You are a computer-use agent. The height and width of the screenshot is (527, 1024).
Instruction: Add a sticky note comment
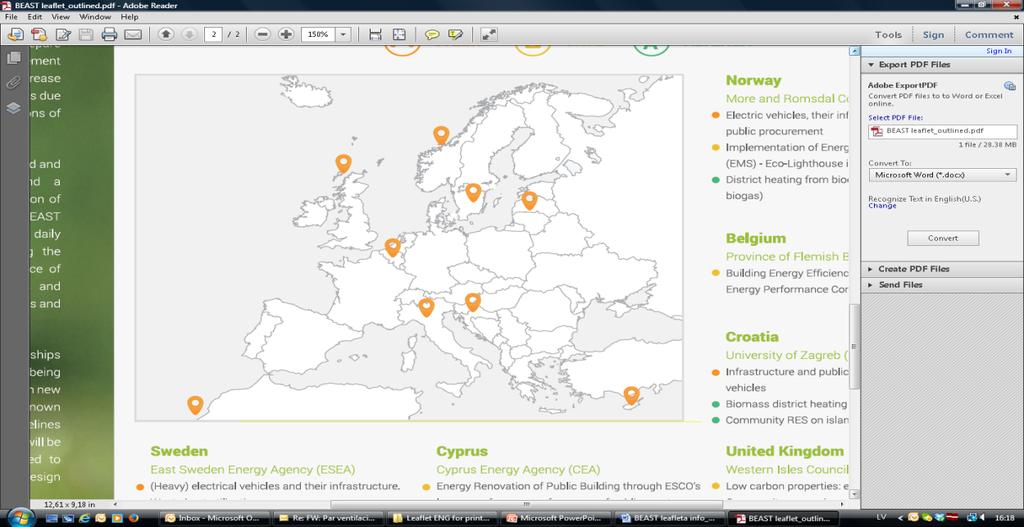tap(432, 35)
